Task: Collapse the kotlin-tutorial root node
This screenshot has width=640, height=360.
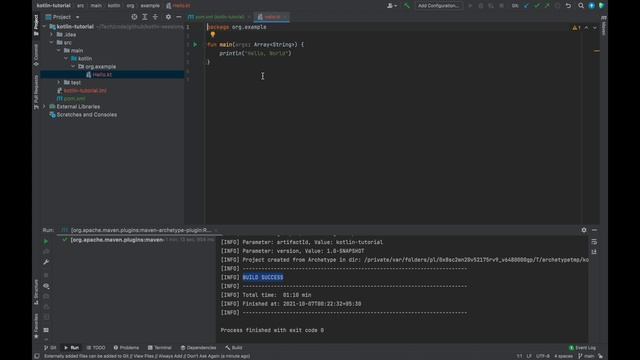Action: (44, 27)
